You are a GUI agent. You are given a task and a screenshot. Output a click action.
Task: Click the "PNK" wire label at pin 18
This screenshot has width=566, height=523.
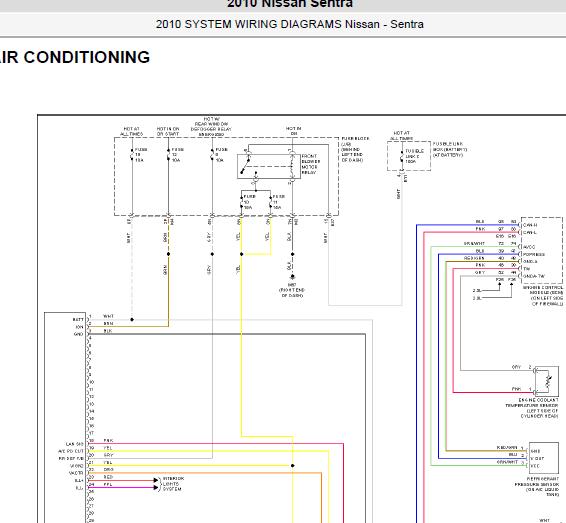(108, 440)
